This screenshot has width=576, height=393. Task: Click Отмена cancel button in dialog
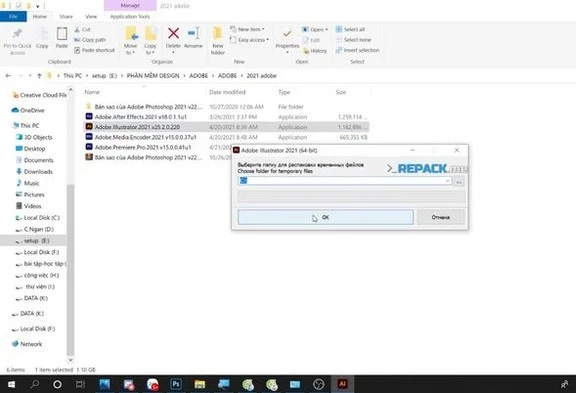point(441,217)
